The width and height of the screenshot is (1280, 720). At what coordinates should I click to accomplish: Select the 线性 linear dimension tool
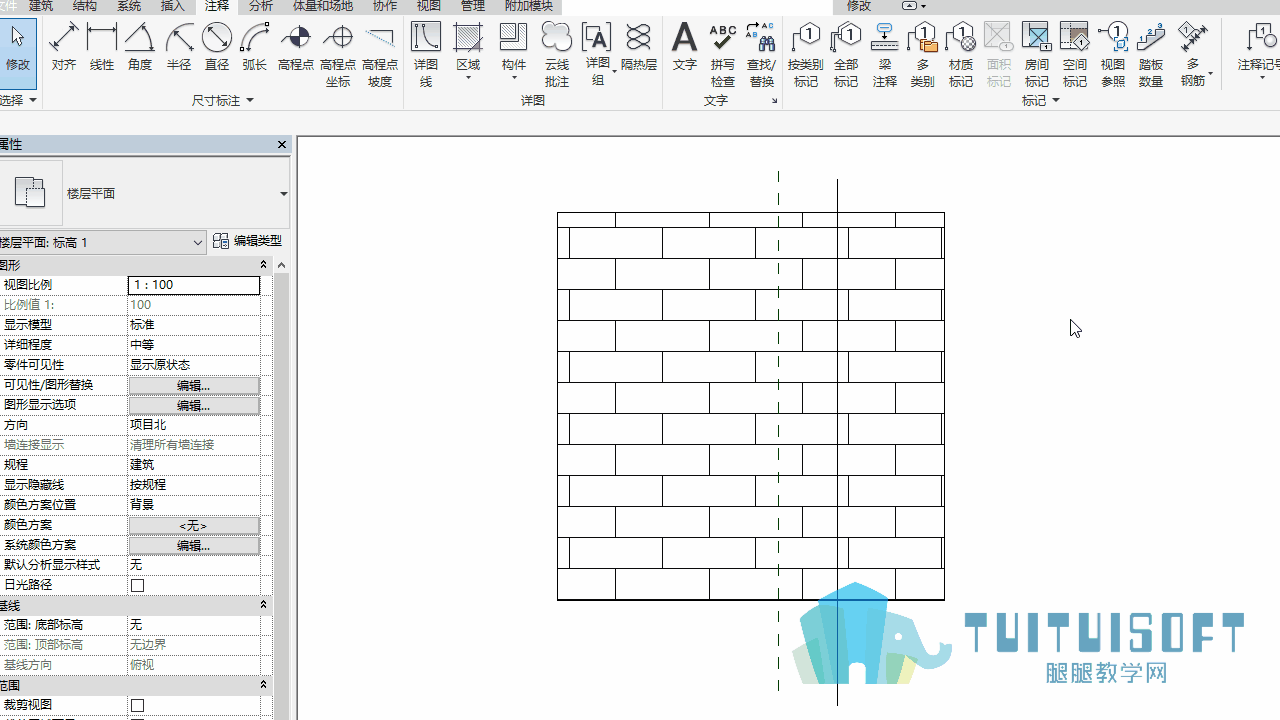102,48
